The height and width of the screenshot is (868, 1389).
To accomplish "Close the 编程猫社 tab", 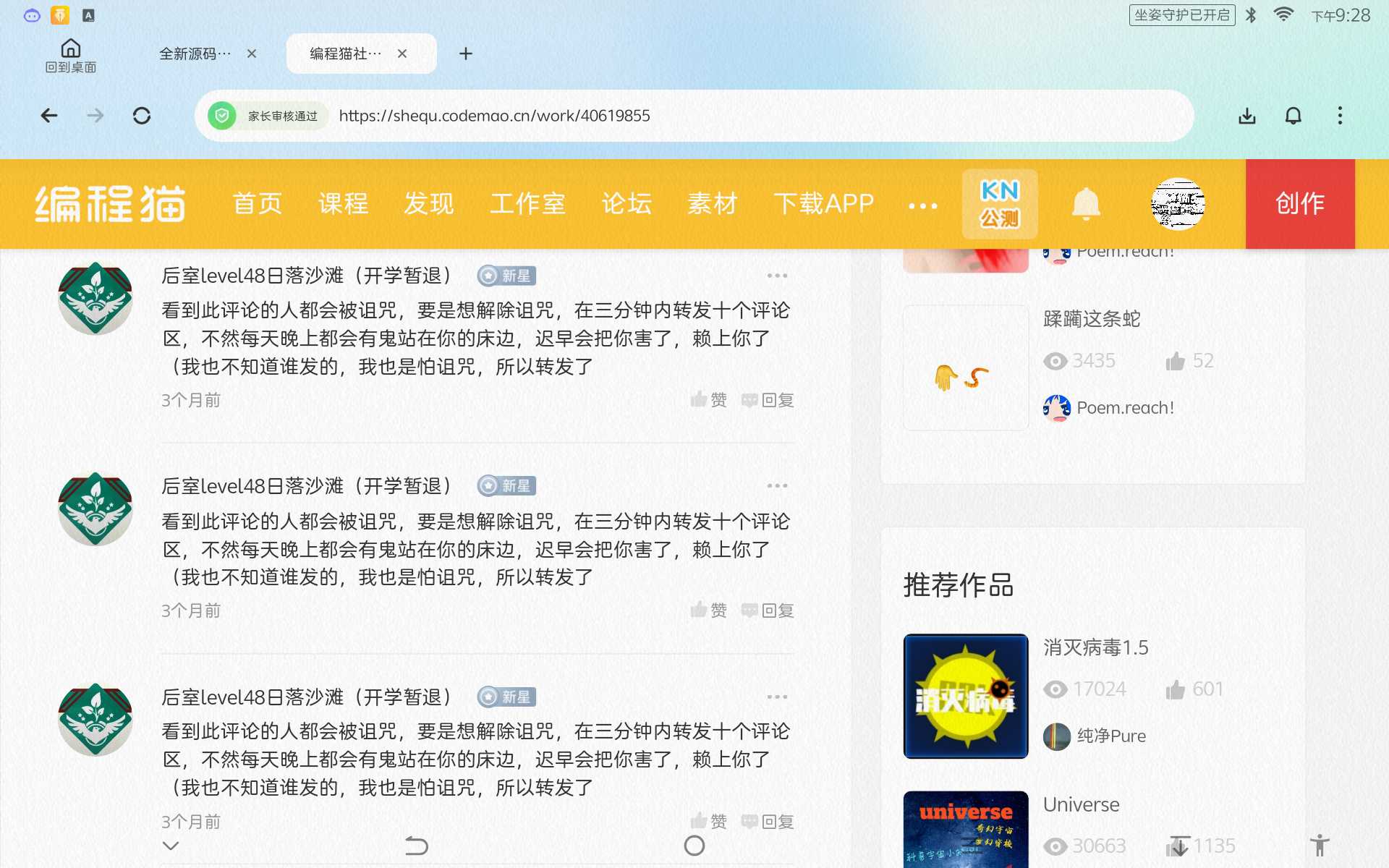I will coord(402,54).
